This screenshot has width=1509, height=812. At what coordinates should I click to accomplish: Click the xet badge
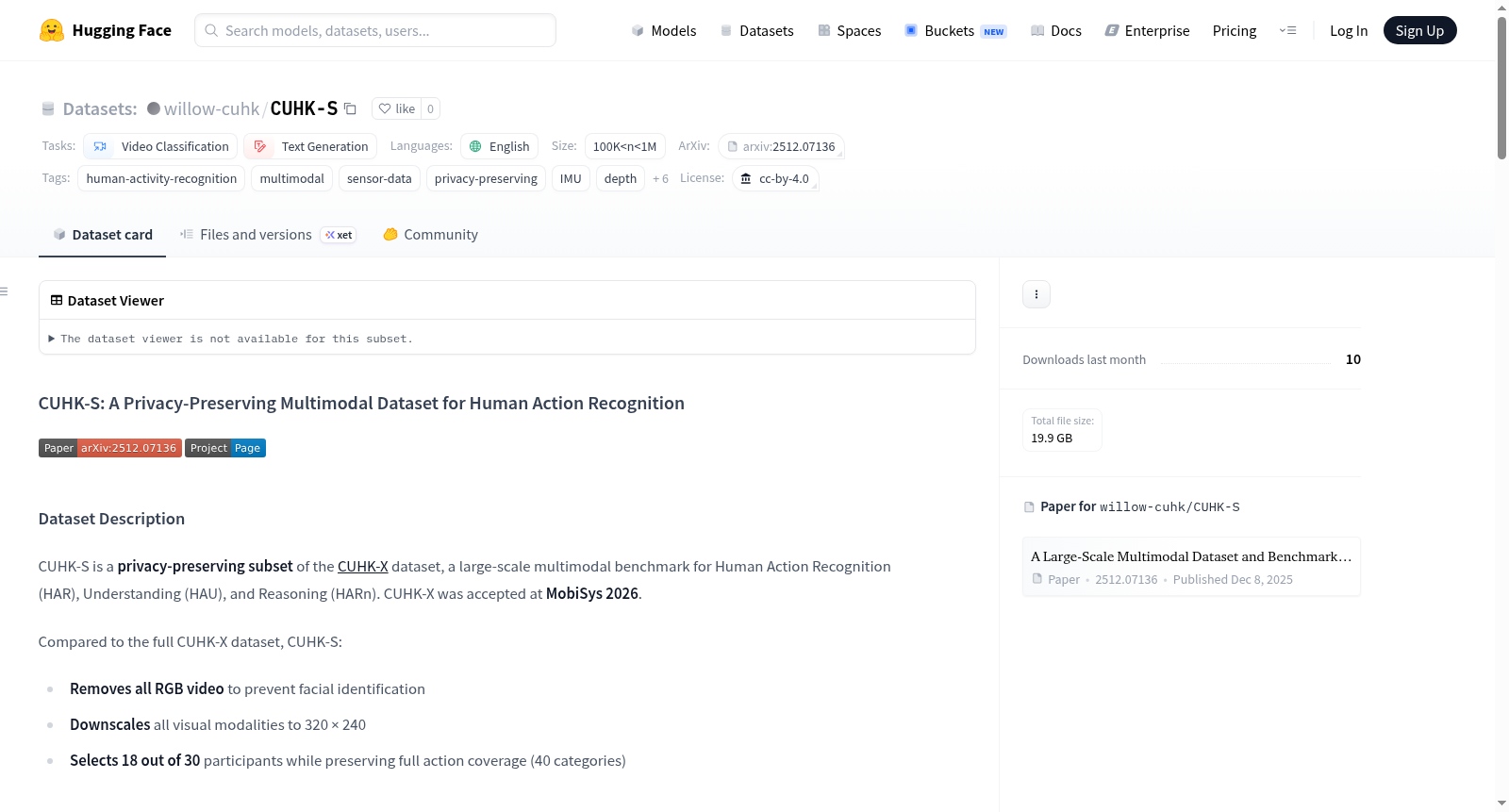click(339, 235)
